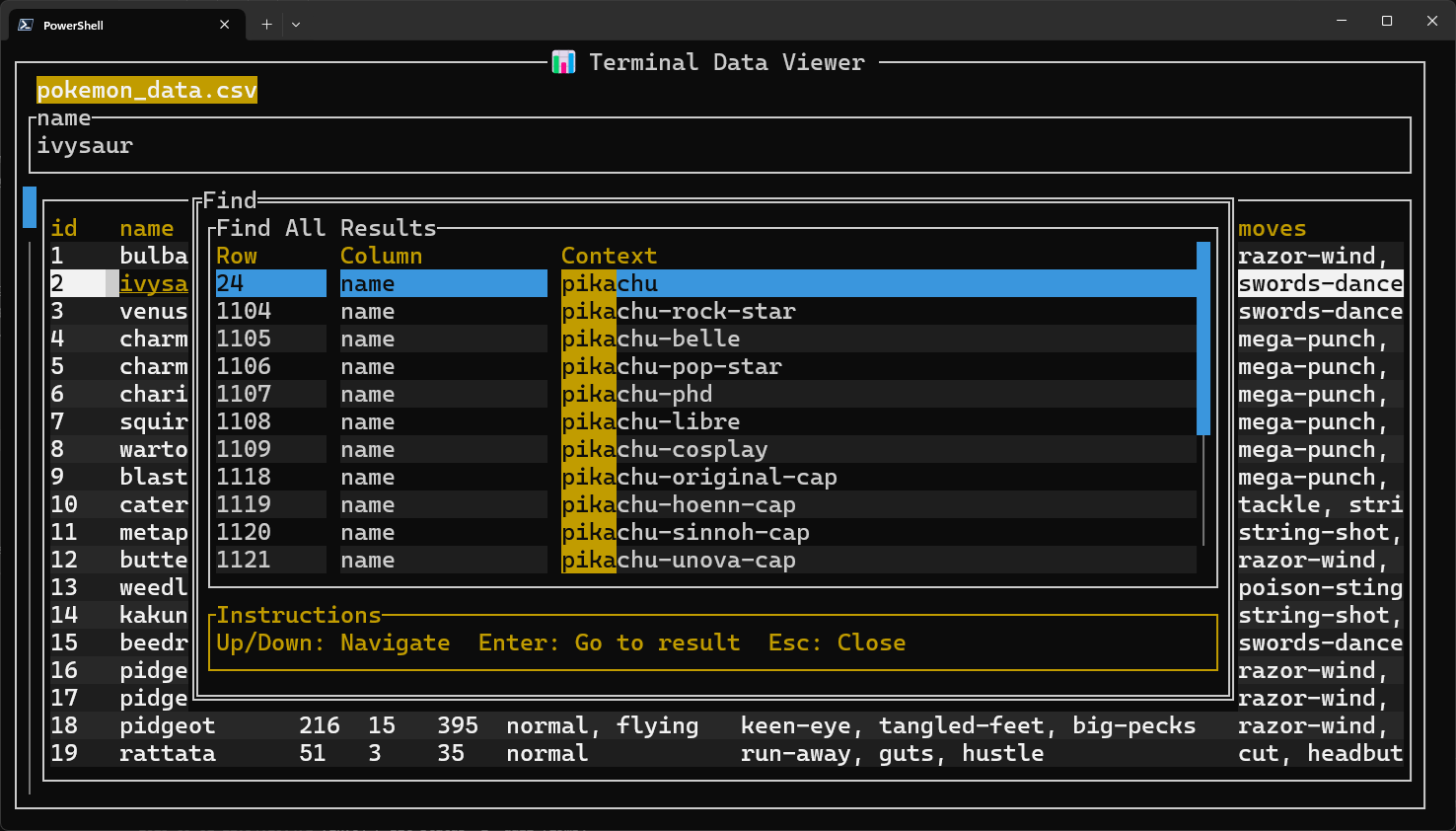Click the moves column header
The height and width of the screenshot is (831, 1456).
coord(1273,228)
